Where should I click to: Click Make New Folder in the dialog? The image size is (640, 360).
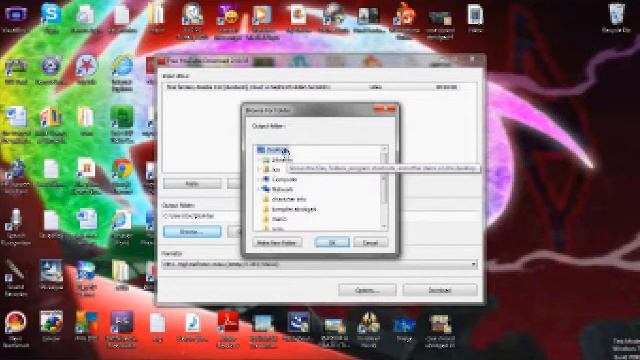pyautogui.click(x=277, y=242)
